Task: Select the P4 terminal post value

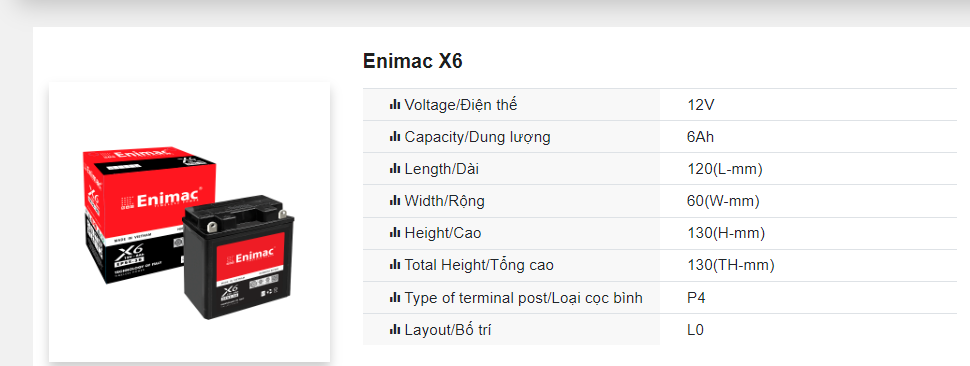Action: [696, 299]
